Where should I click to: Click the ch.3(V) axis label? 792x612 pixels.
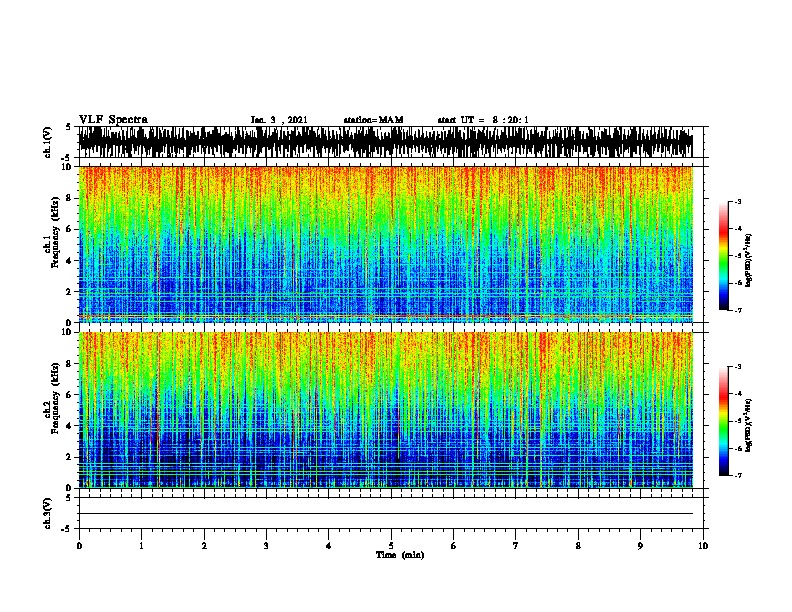(x=48, y=513)
